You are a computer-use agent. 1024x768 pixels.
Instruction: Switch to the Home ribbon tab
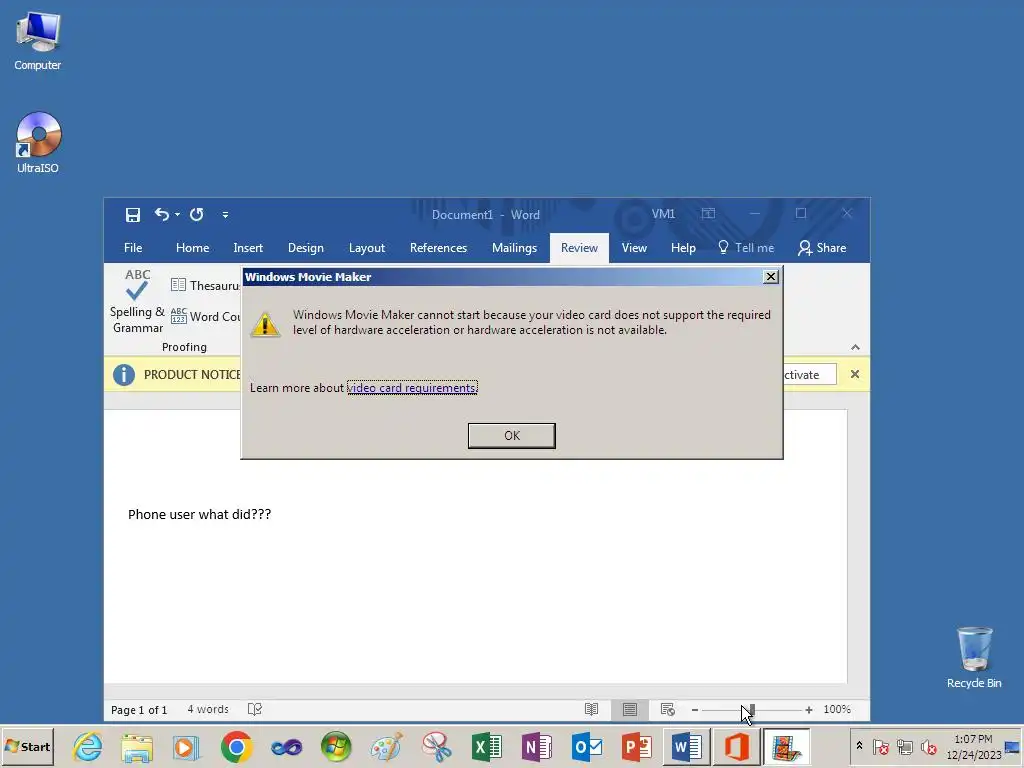pyautogui.click(x=192, y=248)
